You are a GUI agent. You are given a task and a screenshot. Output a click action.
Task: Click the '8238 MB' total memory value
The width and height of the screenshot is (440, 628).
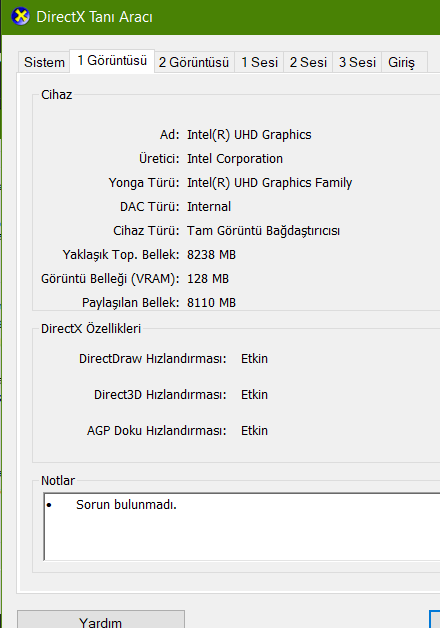[211, 255]
